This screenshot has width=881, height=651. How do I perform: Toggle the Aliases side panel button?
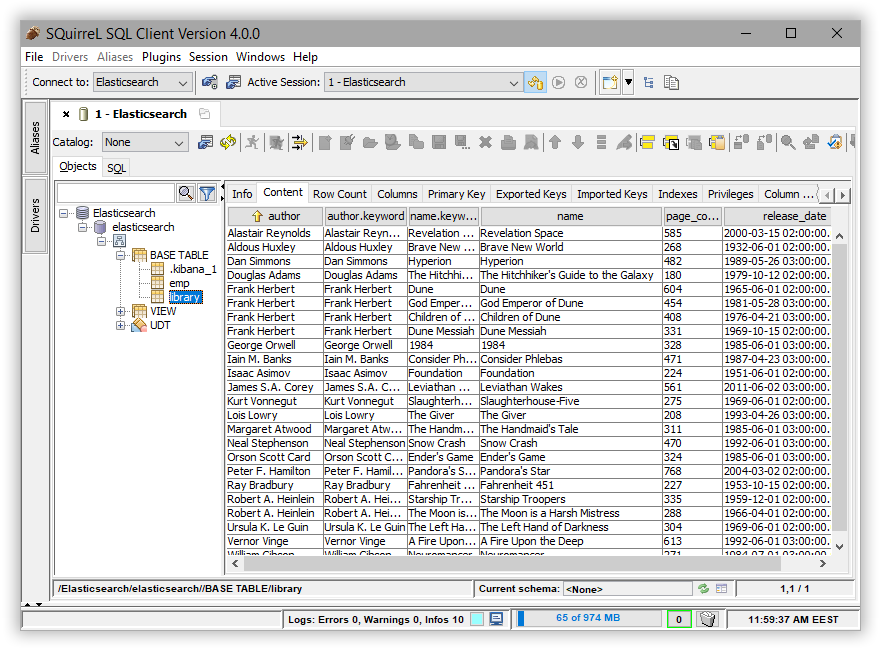point(35,138)
